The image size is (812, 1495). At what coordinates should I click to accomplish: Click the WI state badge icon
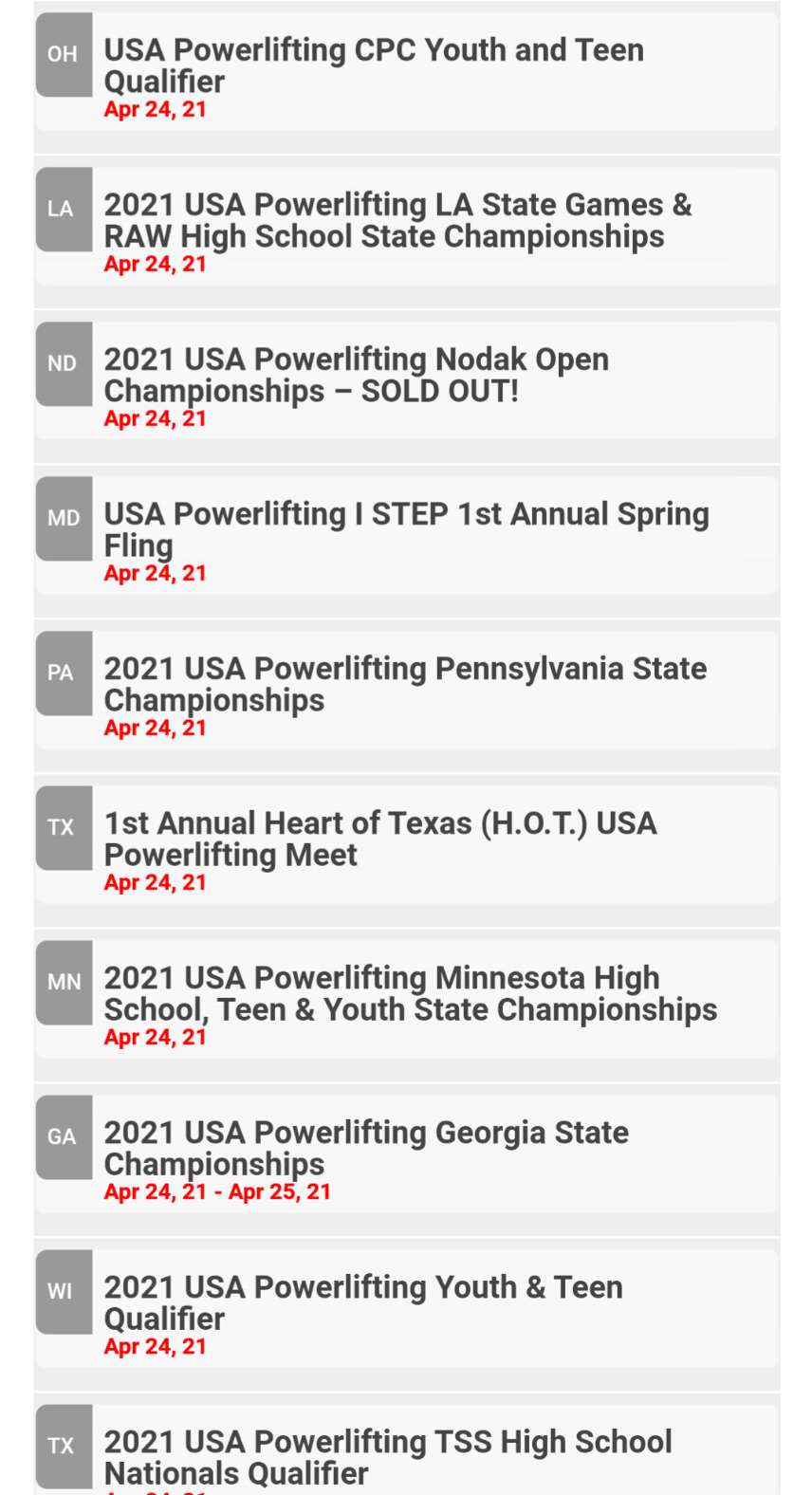coord(64,1291)
